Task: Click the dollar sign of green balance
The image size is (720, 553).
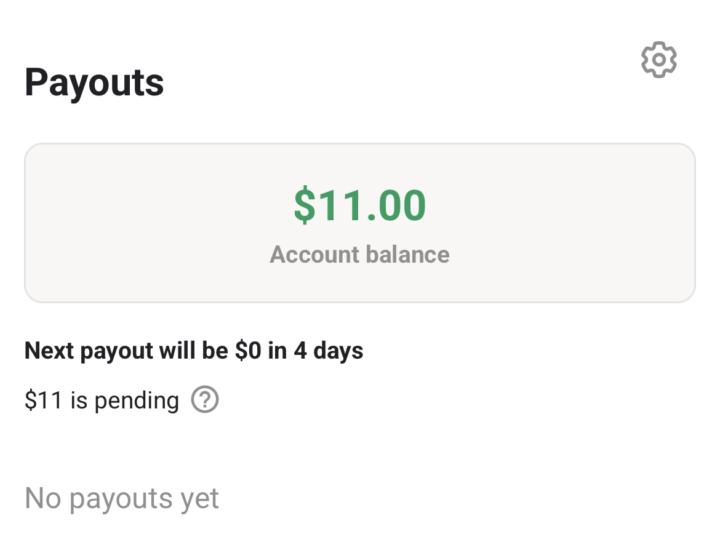Action: (x=304, y=205)
